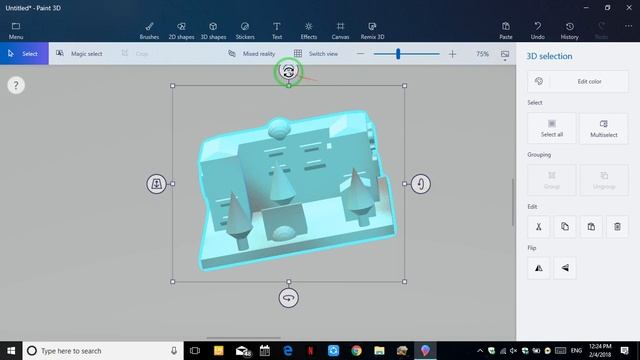640x360 pixels.
Task: Click Paste in the top toolbar
Action: [x=506, y=31]
